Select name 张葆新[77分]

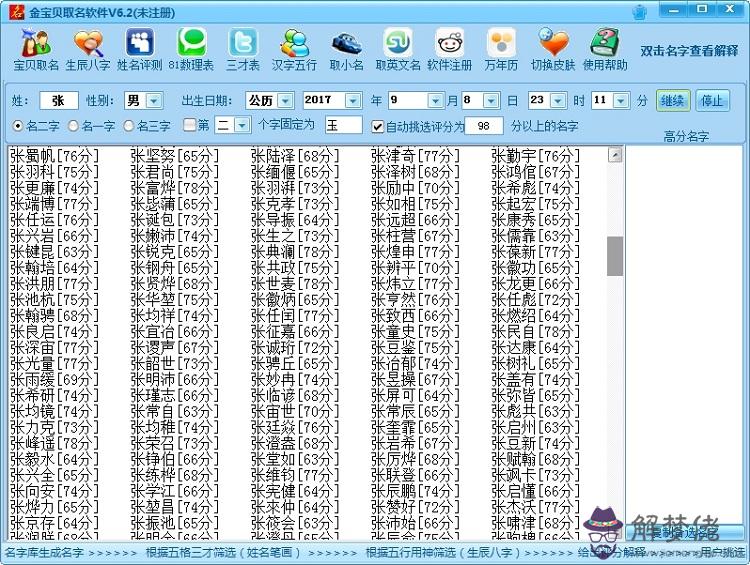point(536,252)
